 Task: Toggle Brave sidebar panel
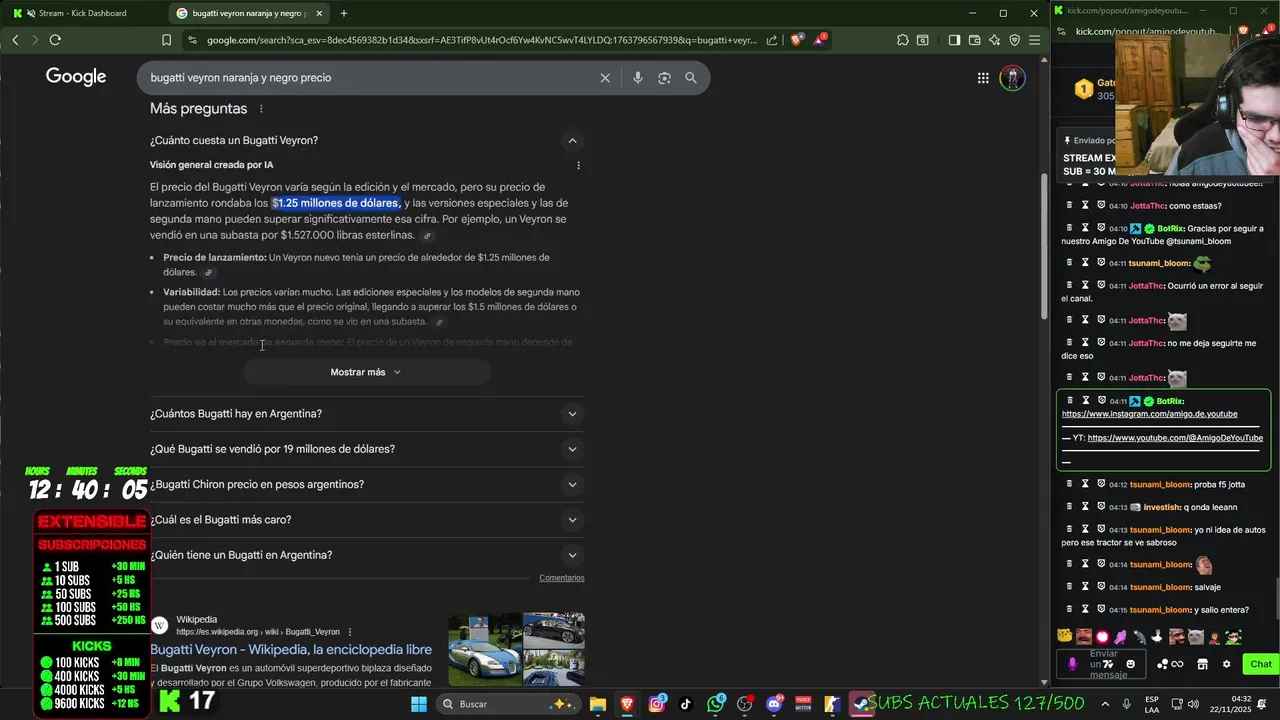954,40
